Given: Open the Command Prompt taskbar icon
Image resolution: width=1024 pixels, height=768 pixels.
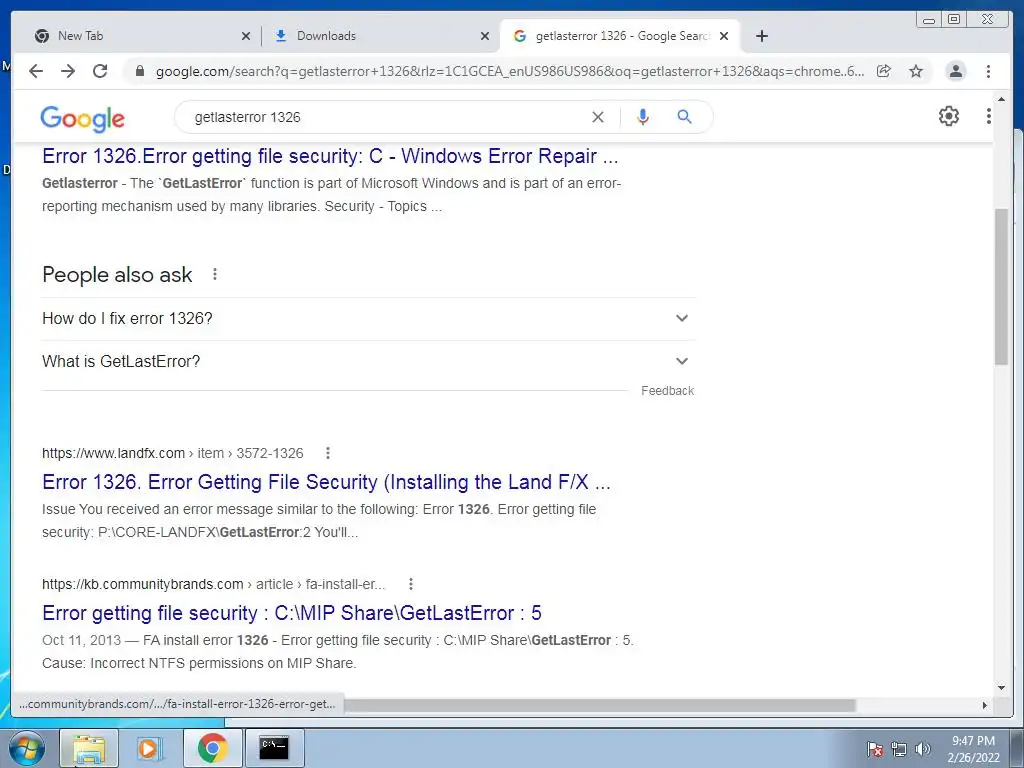Looking at the screenshot, I should point(274,748).
